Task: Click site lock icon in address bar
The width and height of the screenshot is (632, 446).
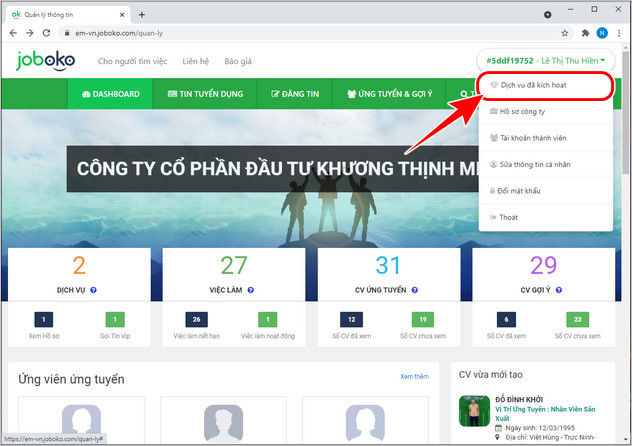Action: pyautogui.click(x=67, y=33)
